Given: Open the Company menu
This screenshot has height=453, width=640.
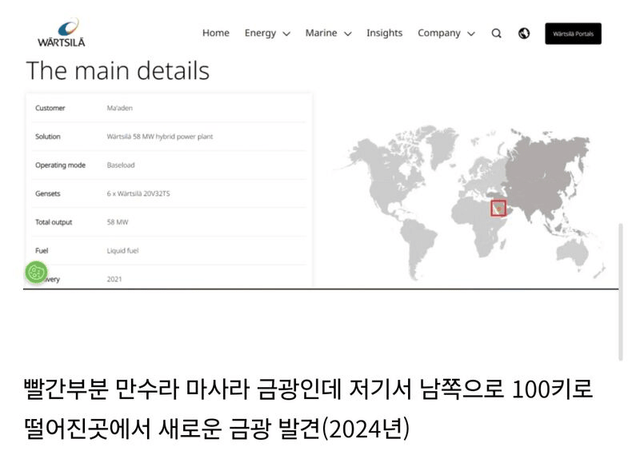Looking at the screenshot, I should [x=439, y=33].
